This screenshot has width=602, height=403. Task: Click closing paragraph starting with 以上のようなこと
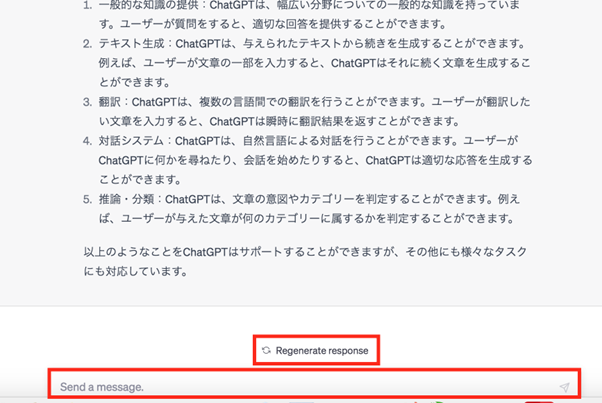pos(305,261)
